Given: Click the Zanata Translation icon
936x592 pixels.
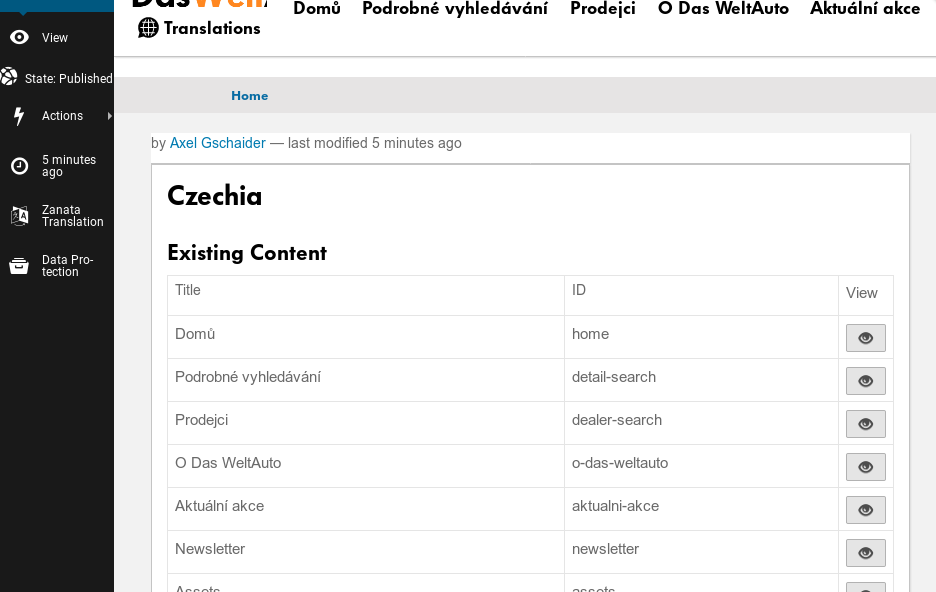Looking at the screenshot, I should 20,215.
